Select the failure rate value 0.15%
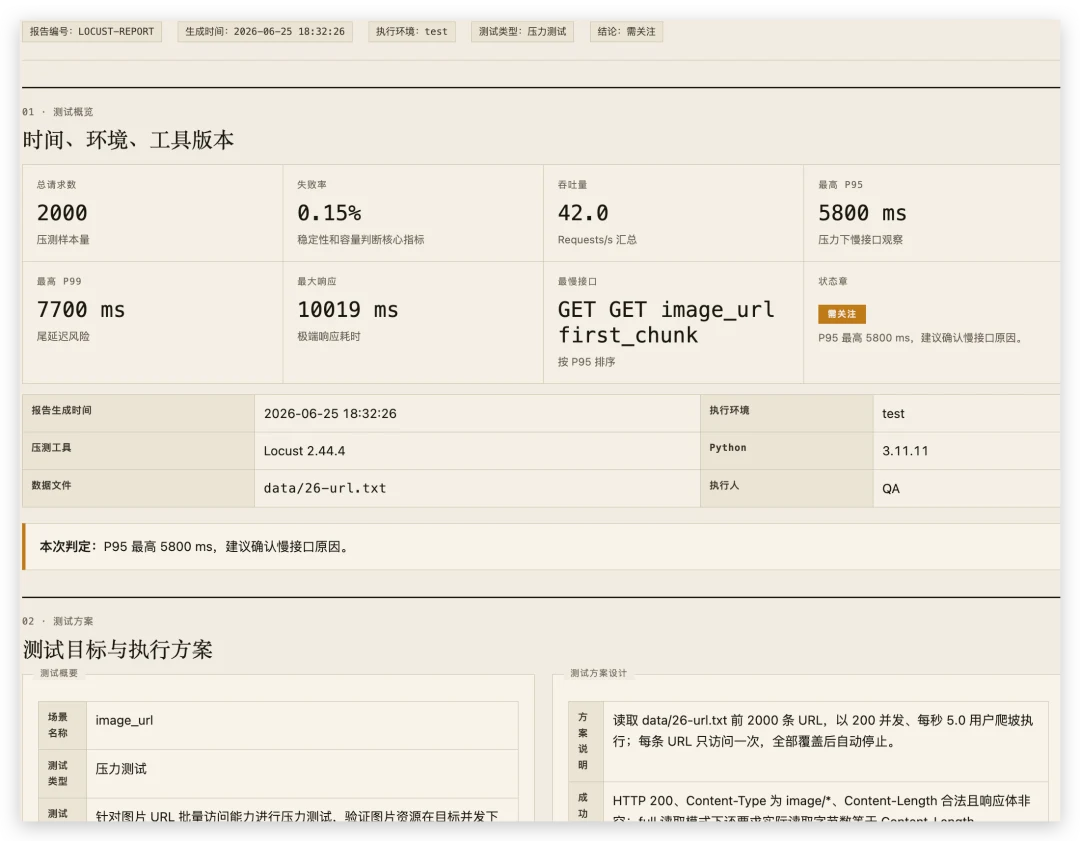Image resolution: width=1080 pixels, height=841 pixels. click(329, 213)
